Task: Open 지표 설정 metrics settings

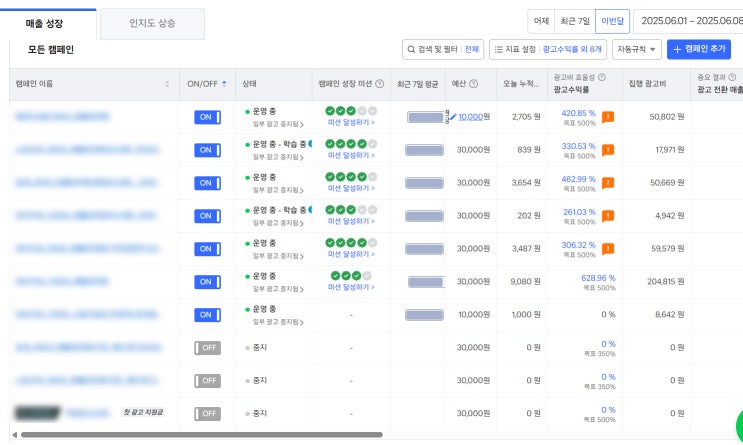Action: click(548, 49)
